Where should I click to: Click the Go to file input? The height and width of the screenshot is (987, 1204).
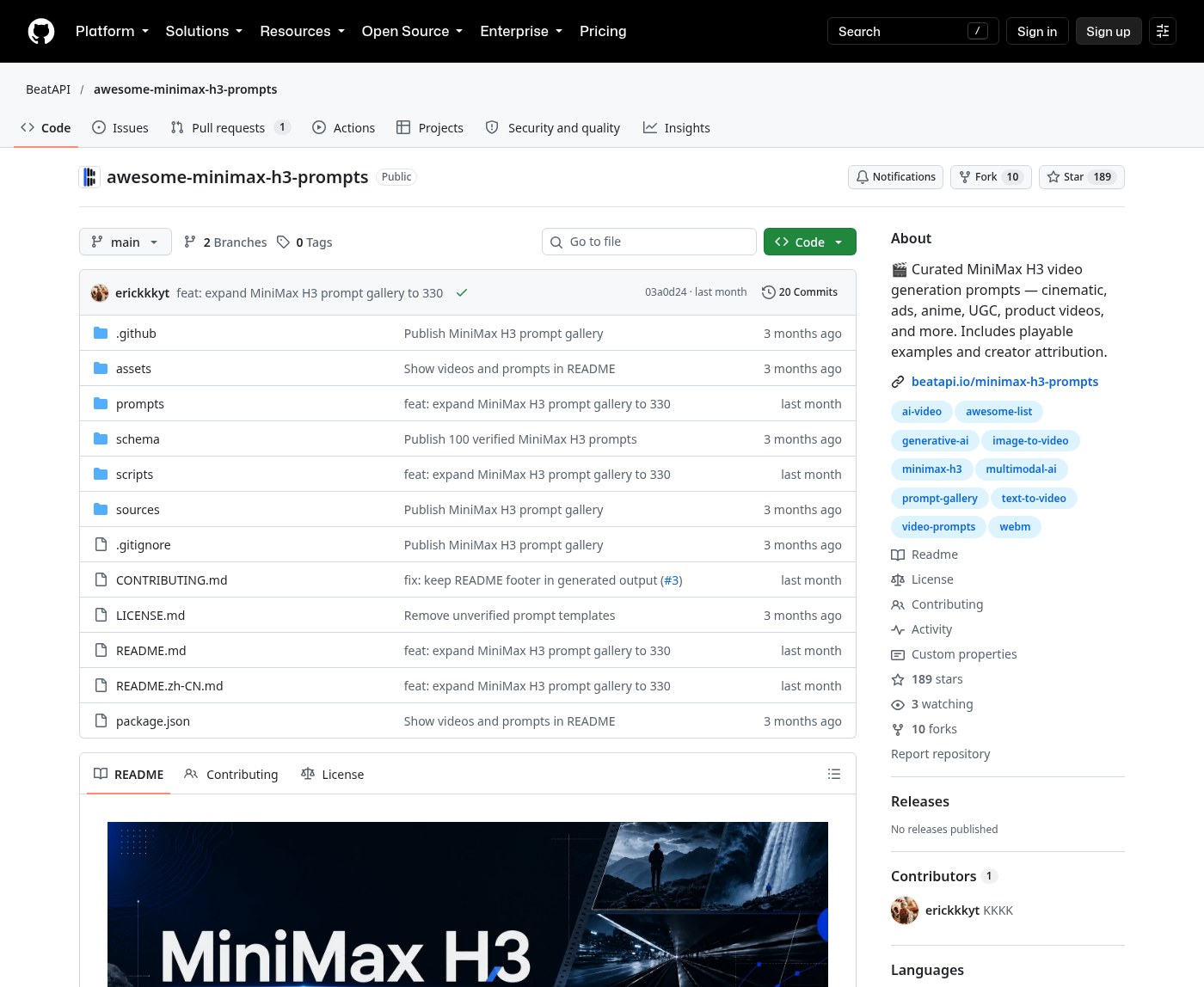[649, 242]
